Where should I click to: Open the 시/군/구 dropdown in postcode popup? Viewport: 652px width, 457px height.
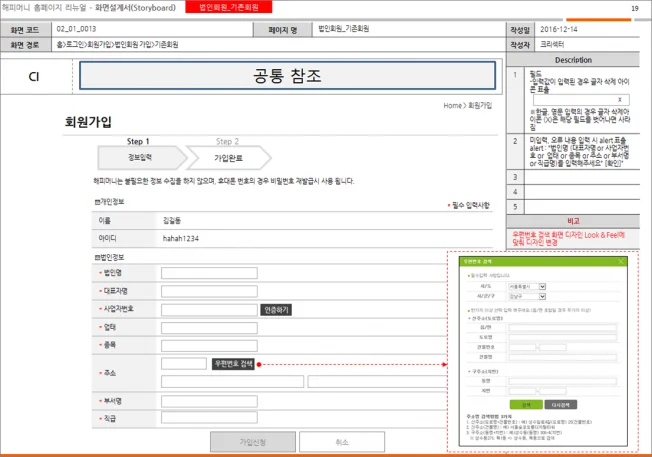pyautogui.click(x=542, y=296)
